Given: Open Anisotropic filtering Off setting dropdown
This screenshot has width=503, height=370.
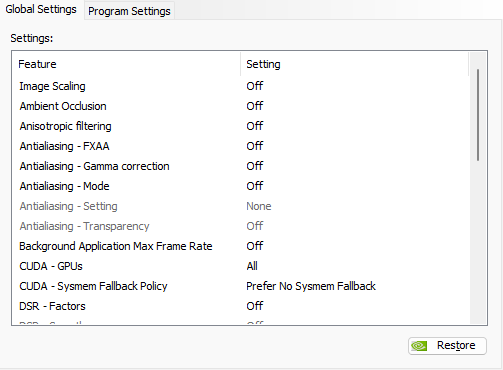Looking at the screenshot, I should (255, 126).
